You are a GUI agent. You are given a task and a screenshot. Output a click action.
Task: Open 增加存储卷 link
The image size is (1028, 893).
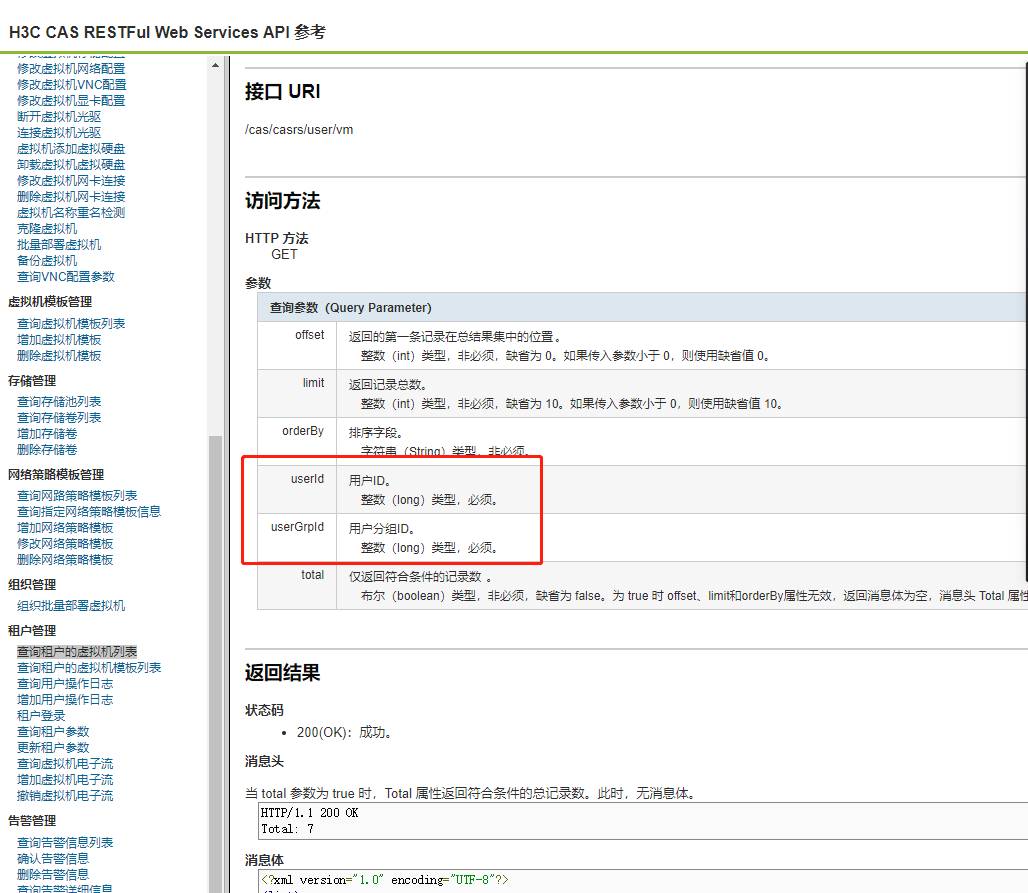tap(47, 434)
